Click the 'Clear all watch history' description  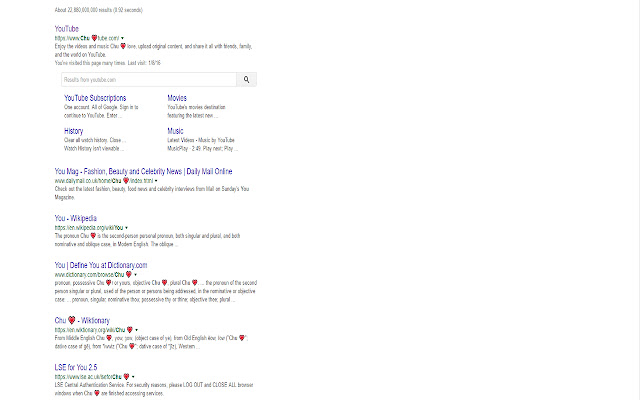pyautogui.click(x=95, y=144)
